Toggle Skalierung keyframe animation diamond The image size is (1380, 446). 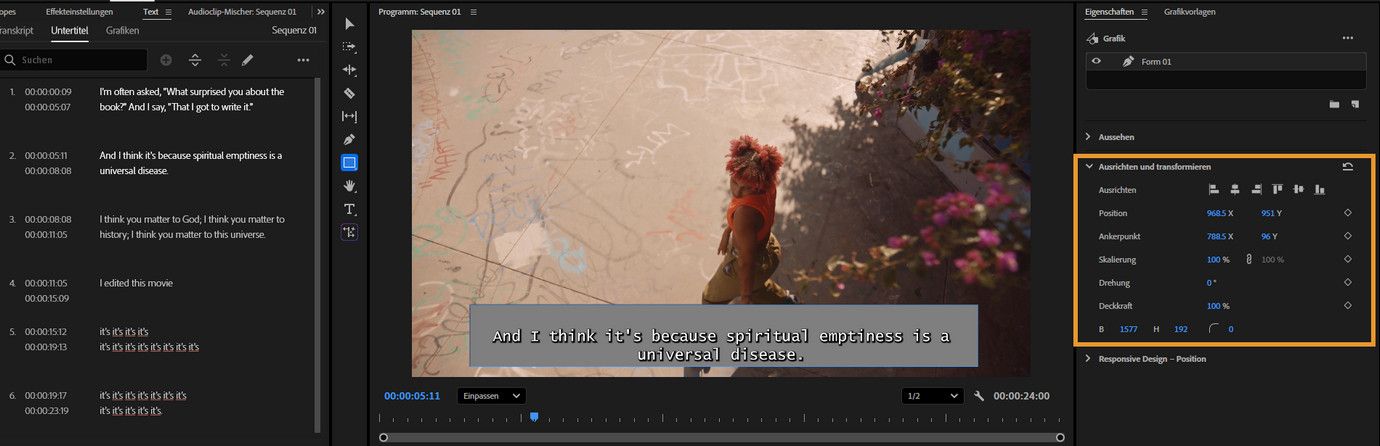click(x=1348, y=259)
